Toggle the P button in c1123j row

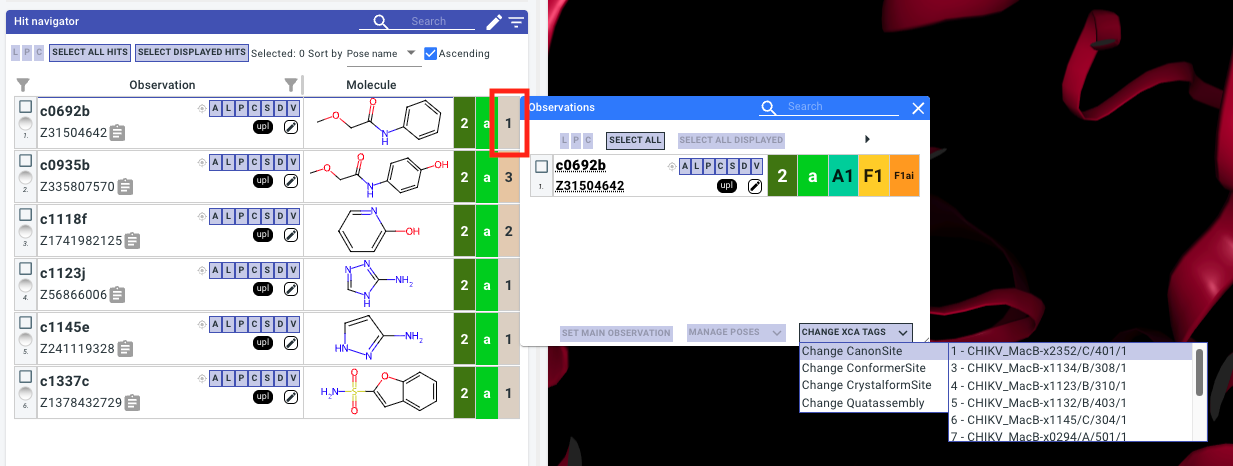pyautogui.click(x=241, y=270)
